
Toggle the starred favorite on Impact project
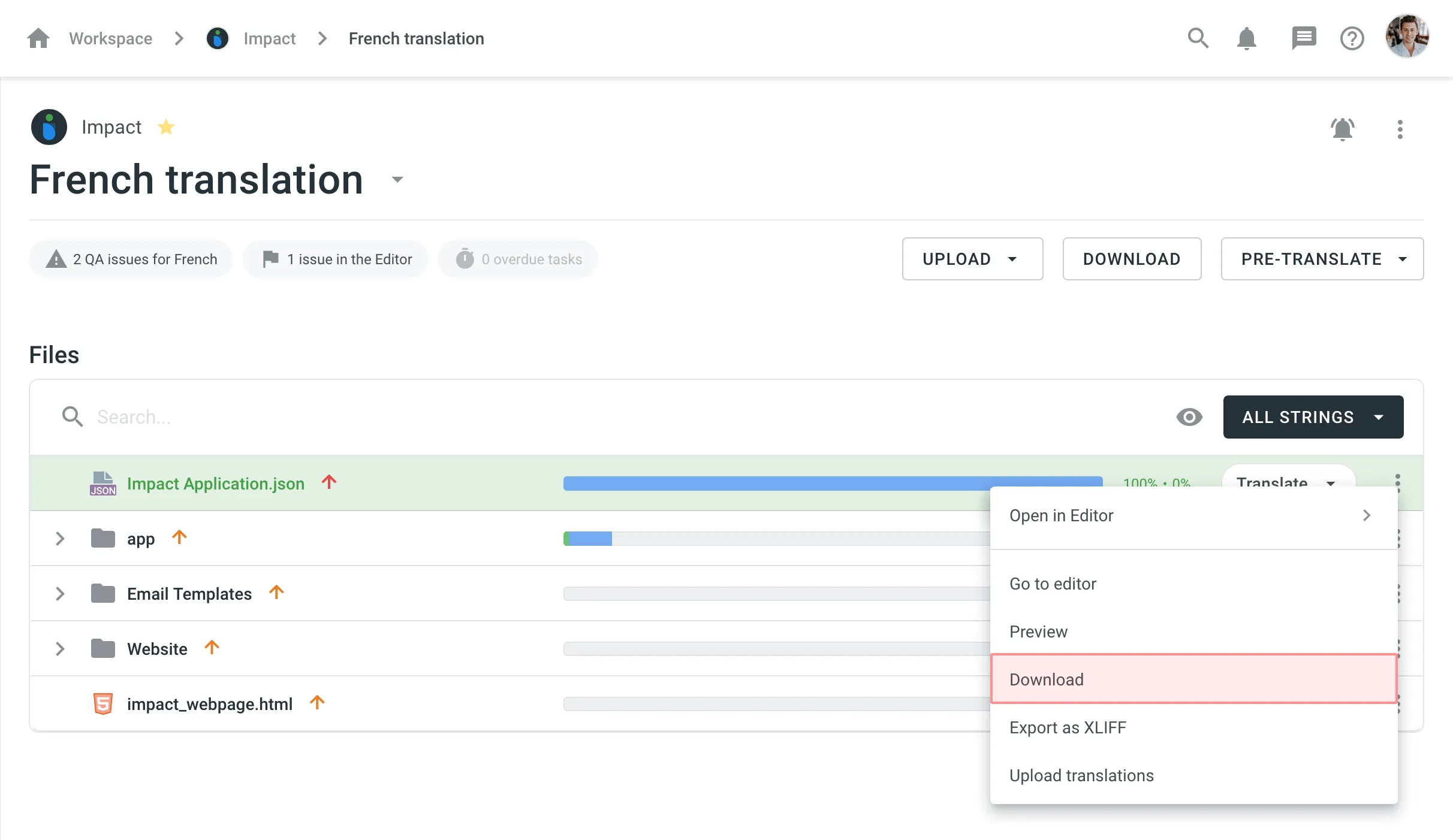coord(166,127)
